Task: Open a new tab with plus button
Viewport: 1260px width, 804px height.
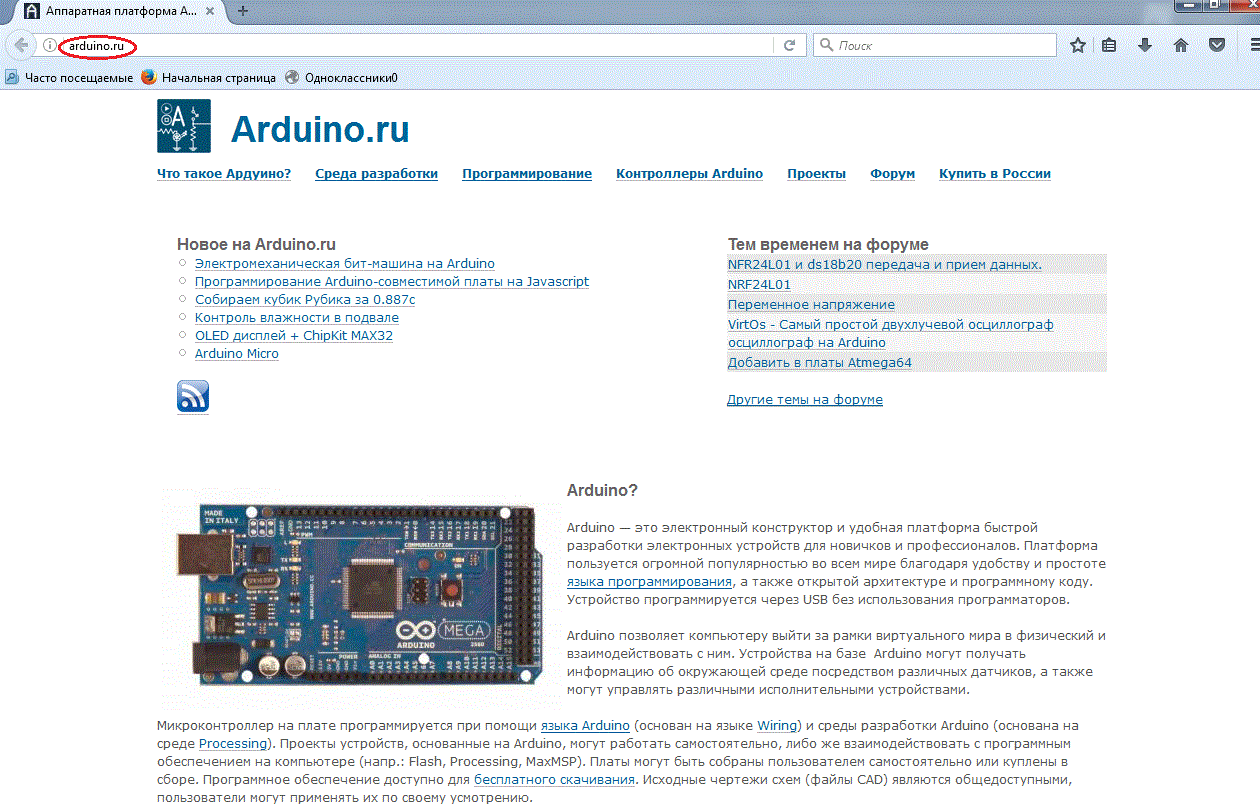Action: tap(242, 11)
